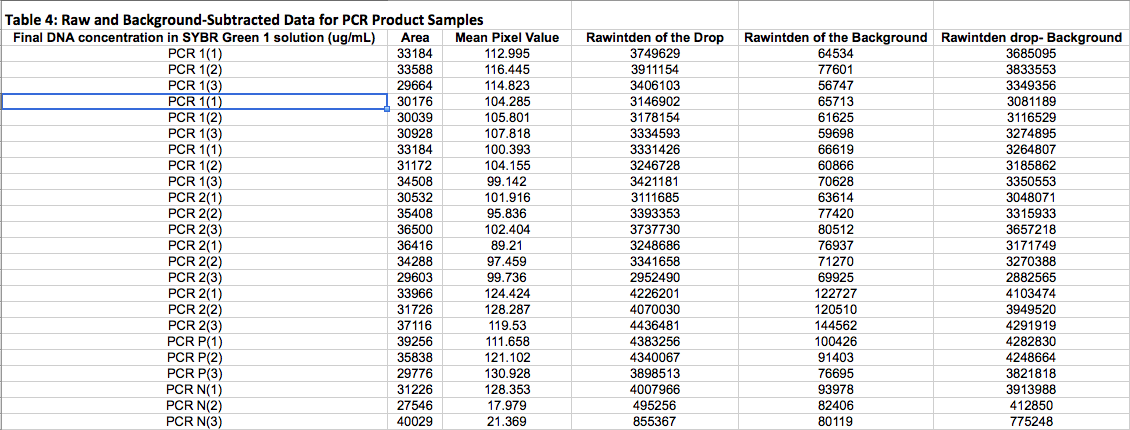
Task: Select the Area value 40029
Action: coord(413,421)
